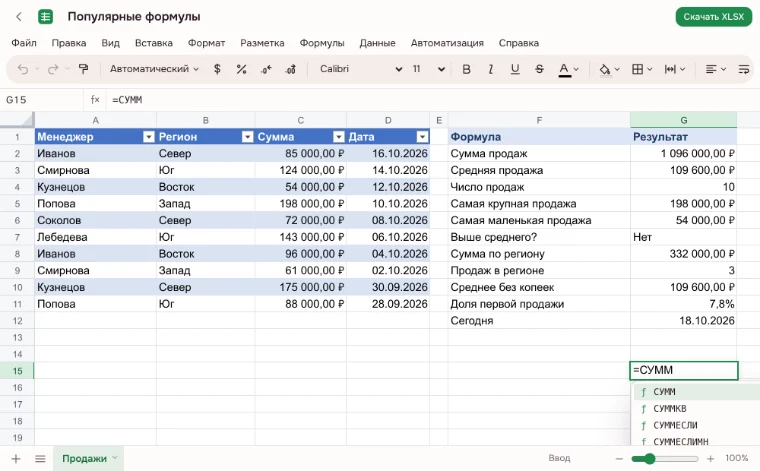This screenshot has height=471, width=760.
Task: Open the Вид menu
Action: click(111, 43)
